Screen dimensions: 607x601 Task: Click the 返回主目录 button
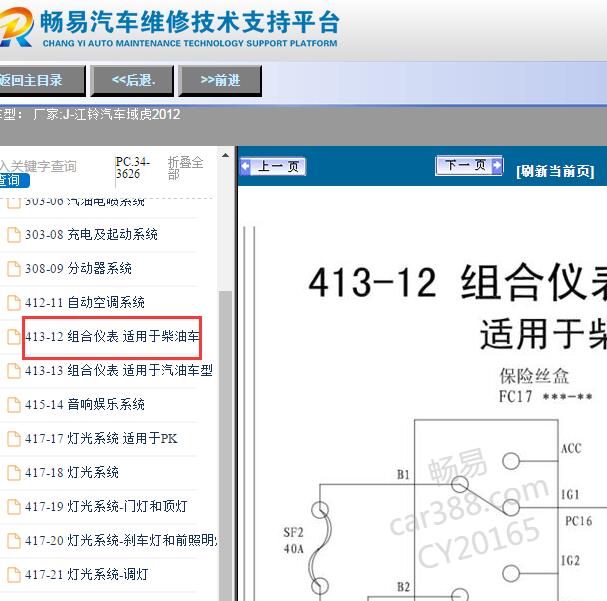pos(42,80)
